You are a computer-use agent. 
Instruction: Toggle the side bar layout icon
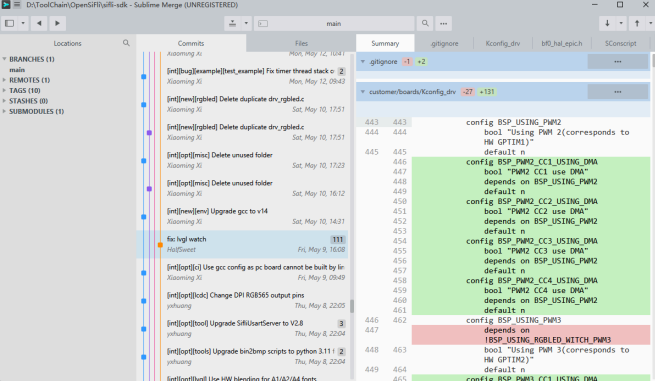coord(9,23)
